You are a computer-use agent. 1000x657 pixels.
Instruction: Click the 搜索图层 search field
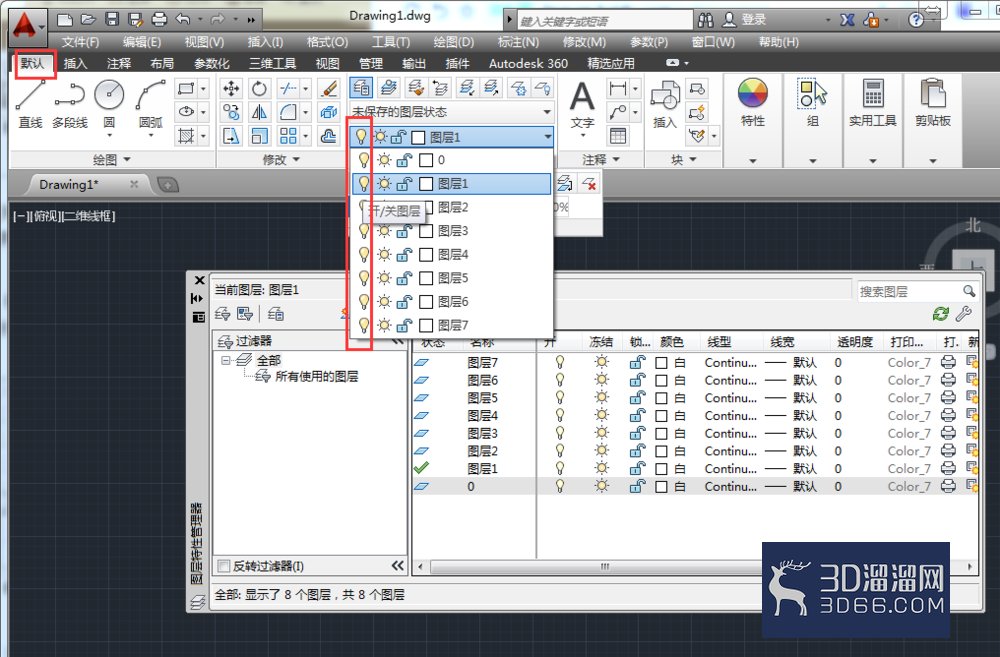[909, 292]
